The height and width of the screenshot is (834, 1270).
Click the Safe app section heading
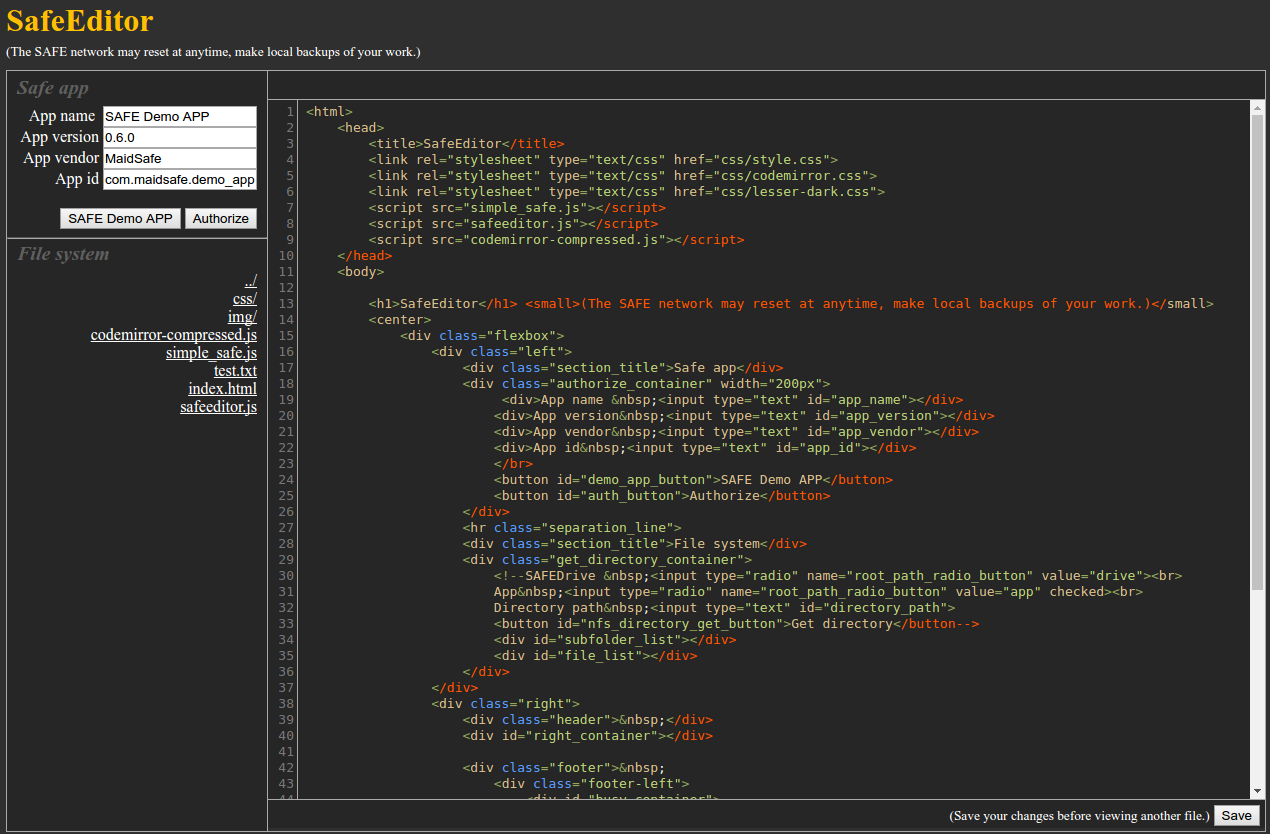pos(53,88)
